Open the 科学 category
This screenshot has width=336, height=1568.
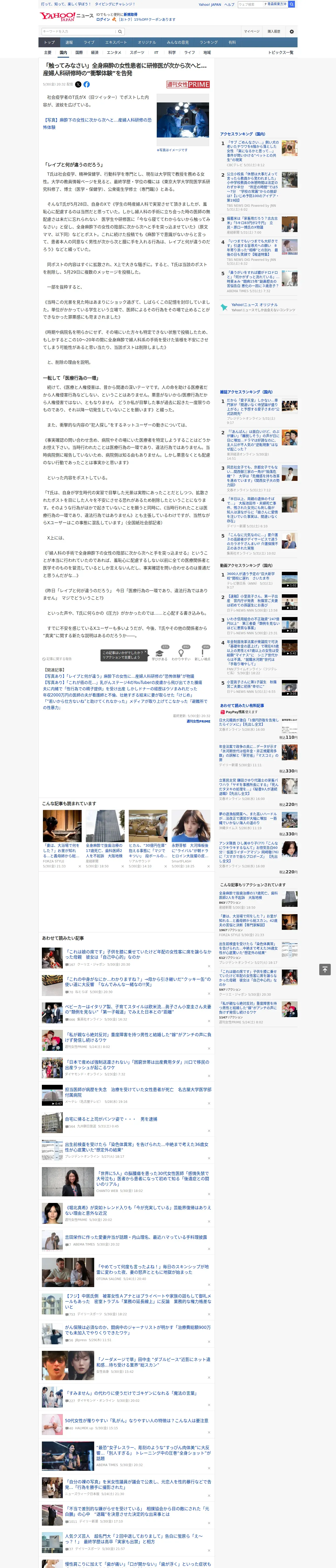pos(172,52)
